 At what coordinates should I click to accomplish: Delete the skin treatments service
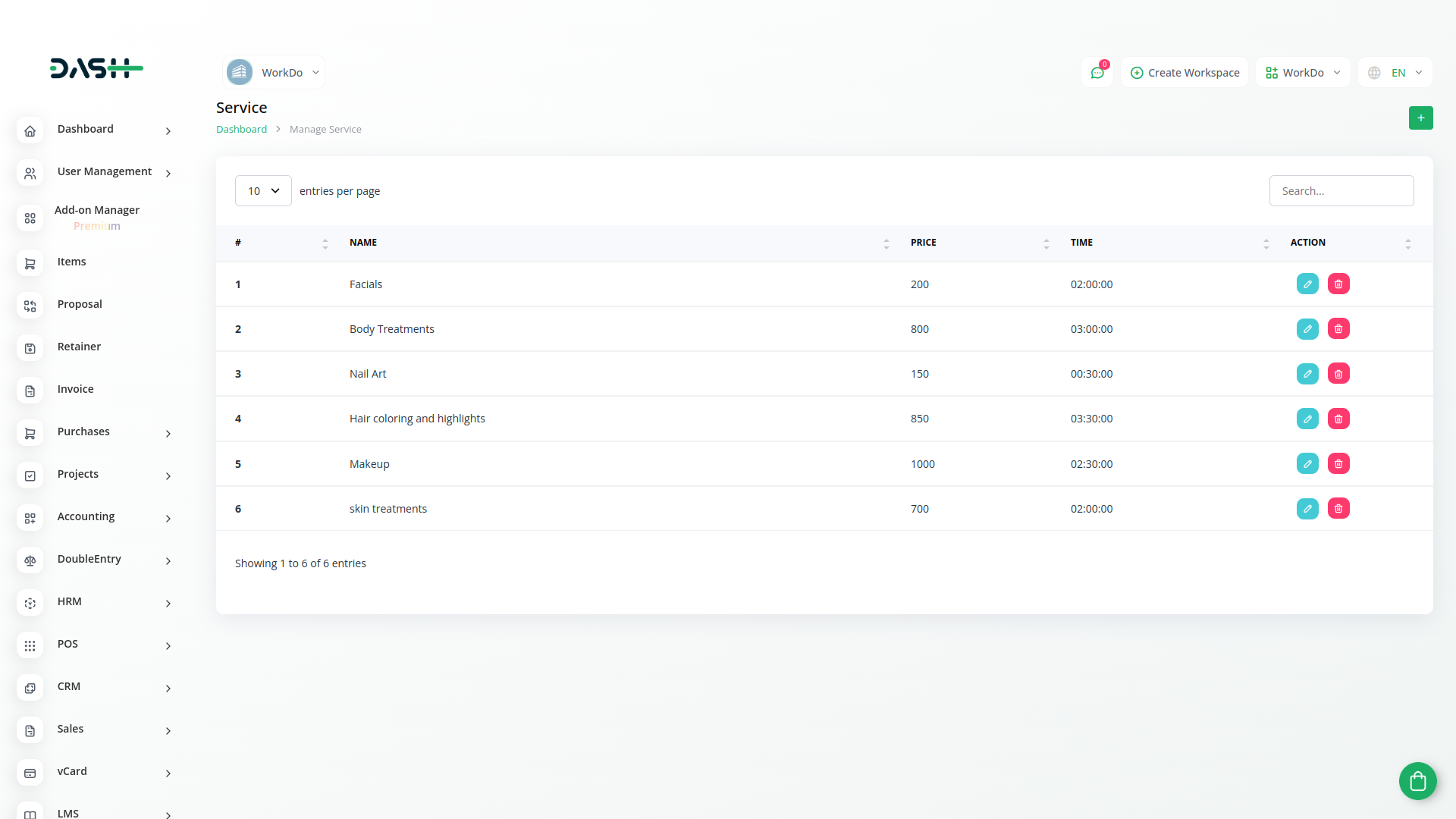pos(1338,509)
